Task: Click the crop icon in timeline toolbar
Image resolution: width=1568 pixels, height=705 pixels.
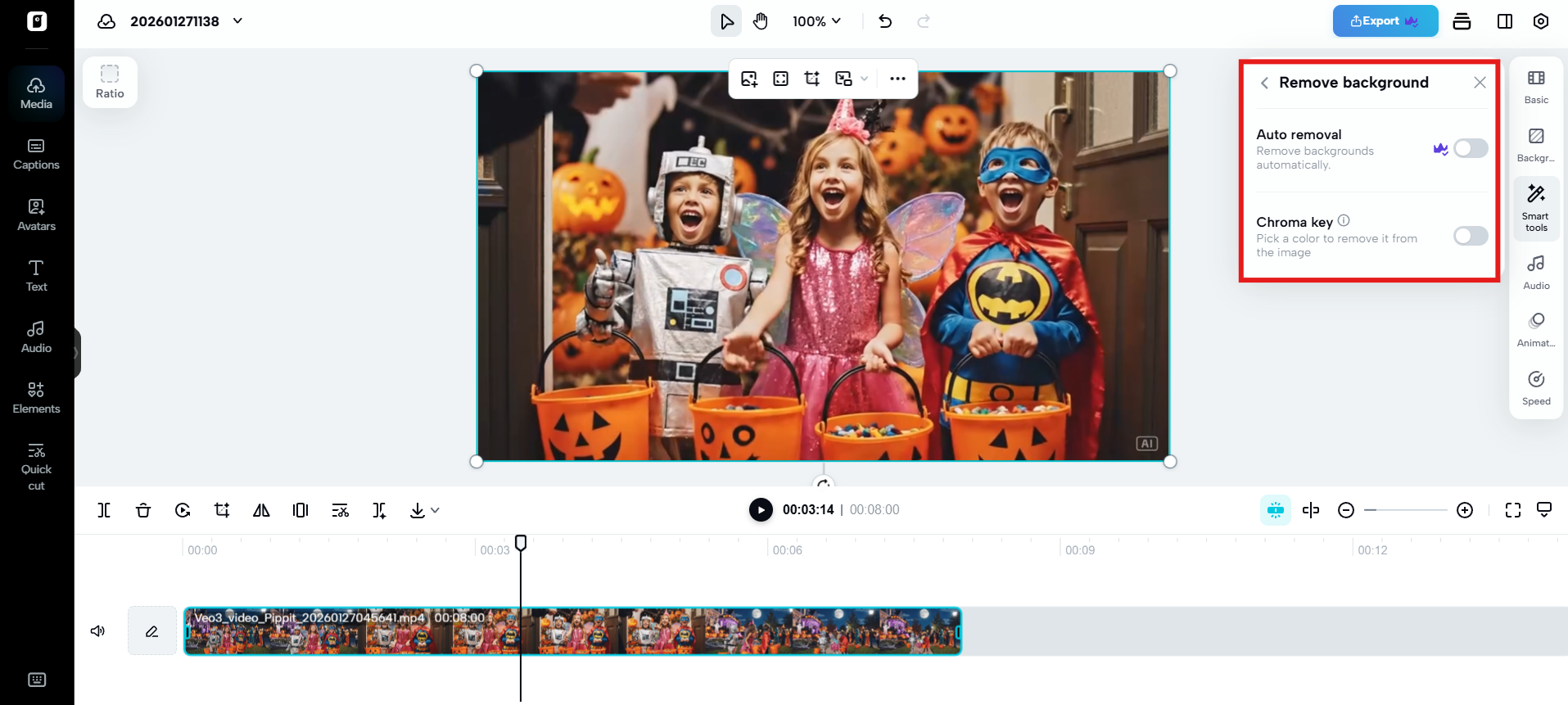Action: point(222,510)
